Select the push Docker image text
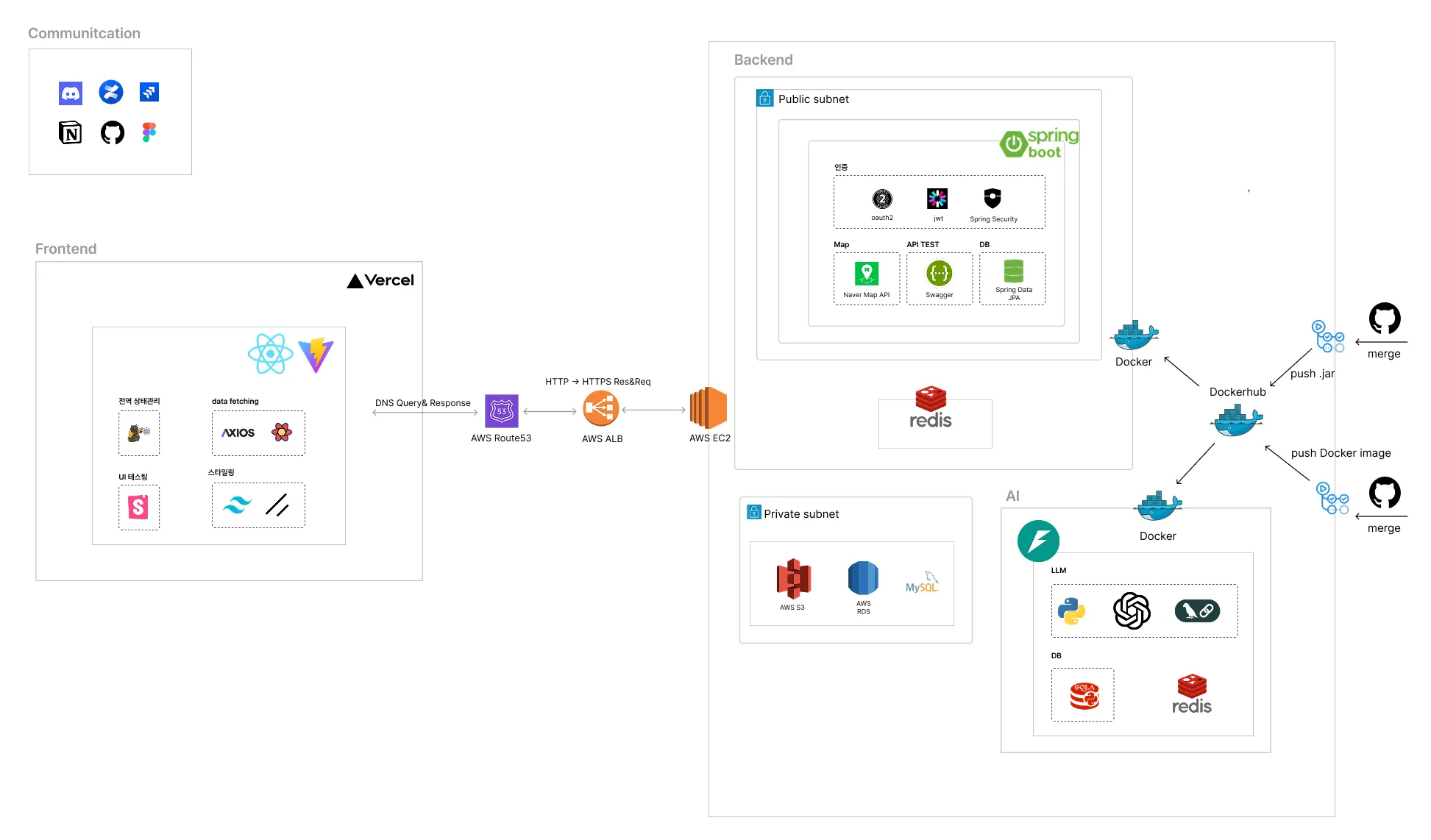This screenshot has width=1431, height=840. (x=1341, y=453)
